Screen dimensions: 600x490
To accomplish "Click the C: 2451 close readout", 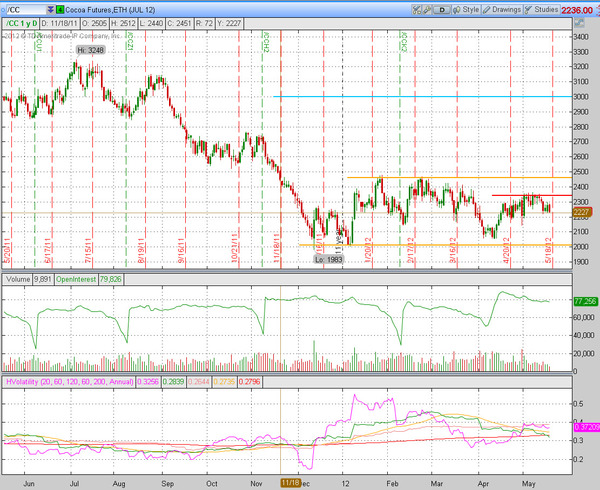I will tap(179, 24).
